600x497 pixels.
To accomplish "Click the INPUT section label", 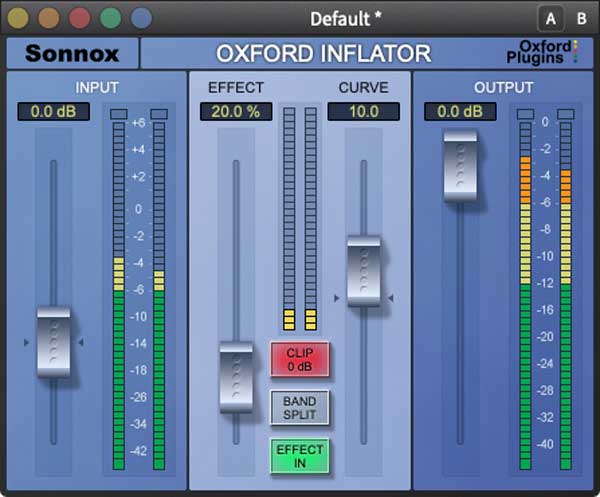I will tap(97, 88).
